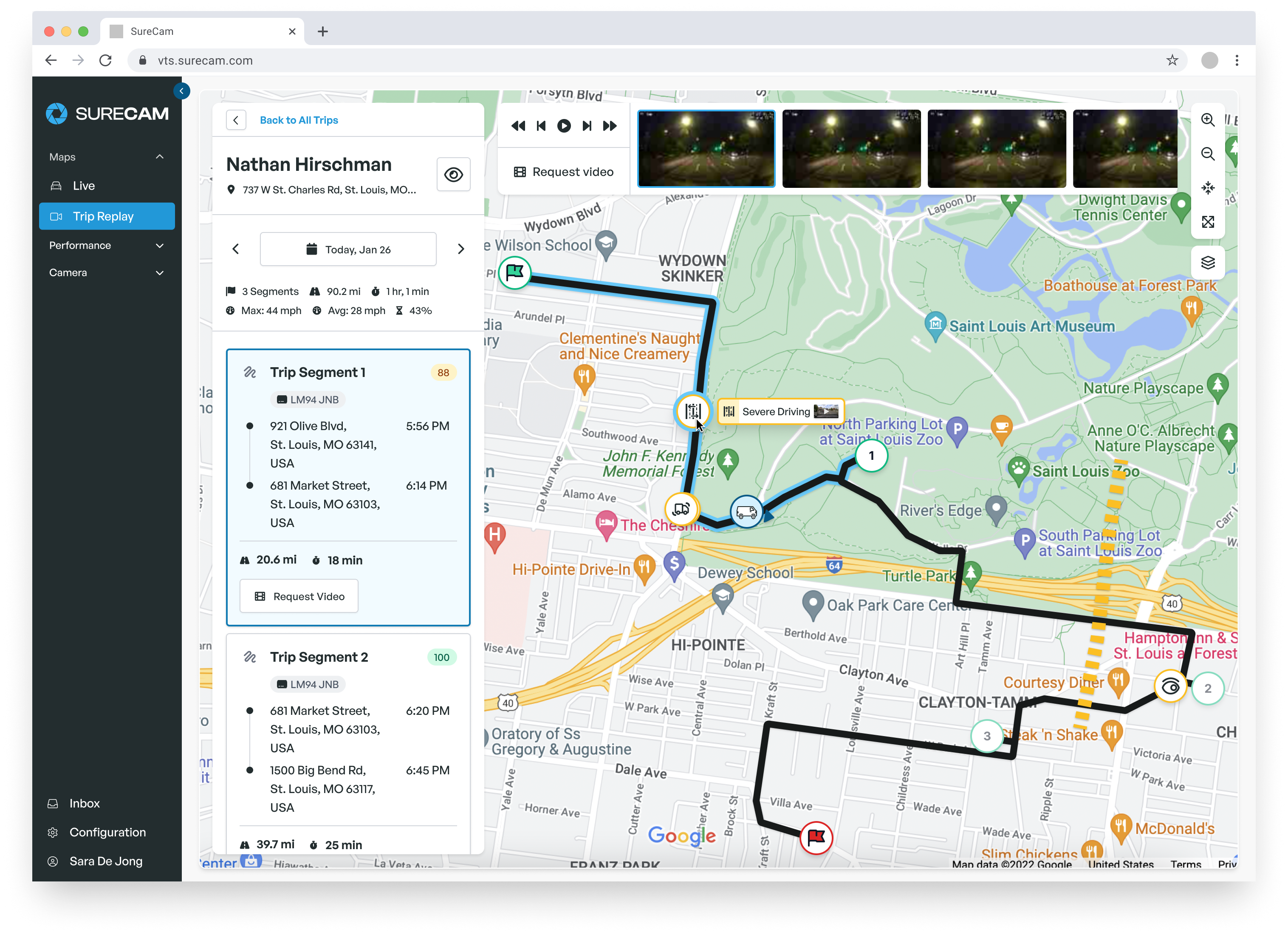Viewport: 1288px width, 935px height.
Task: Click the Back to All Trips link
Action: click(299, 120)
